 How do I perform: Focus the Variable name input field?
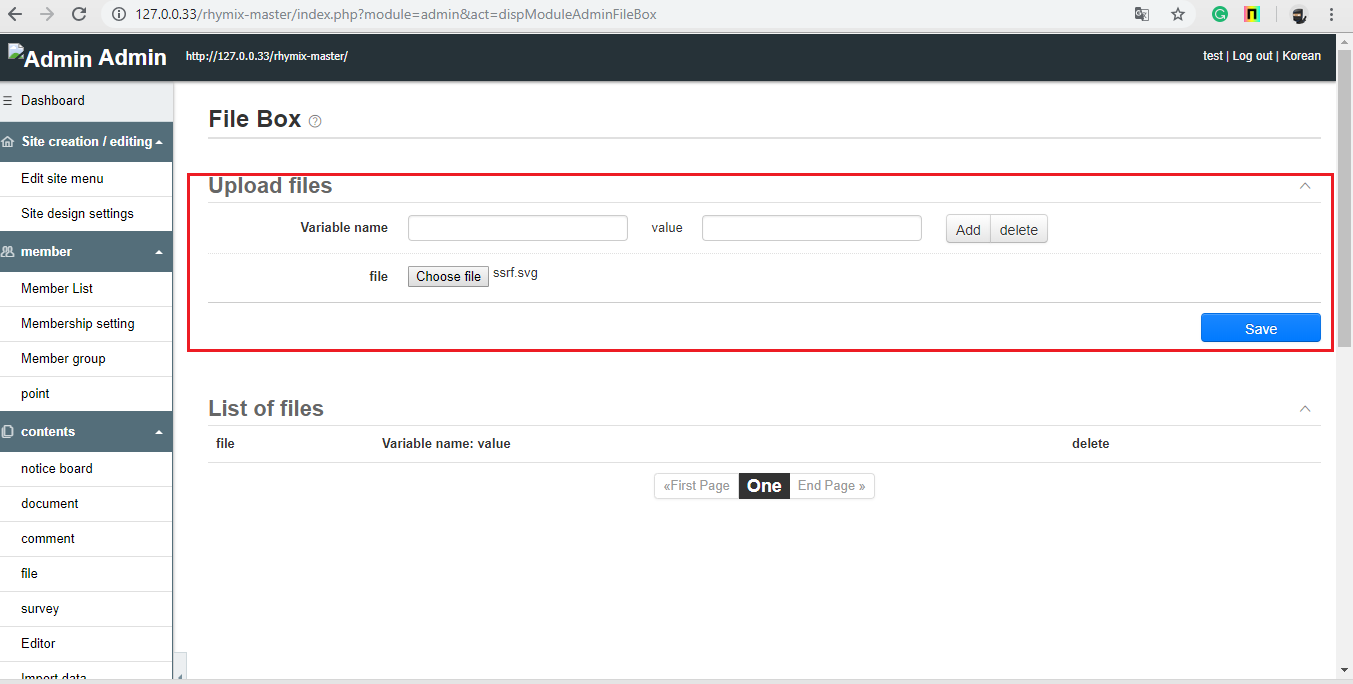pos(518,228)
